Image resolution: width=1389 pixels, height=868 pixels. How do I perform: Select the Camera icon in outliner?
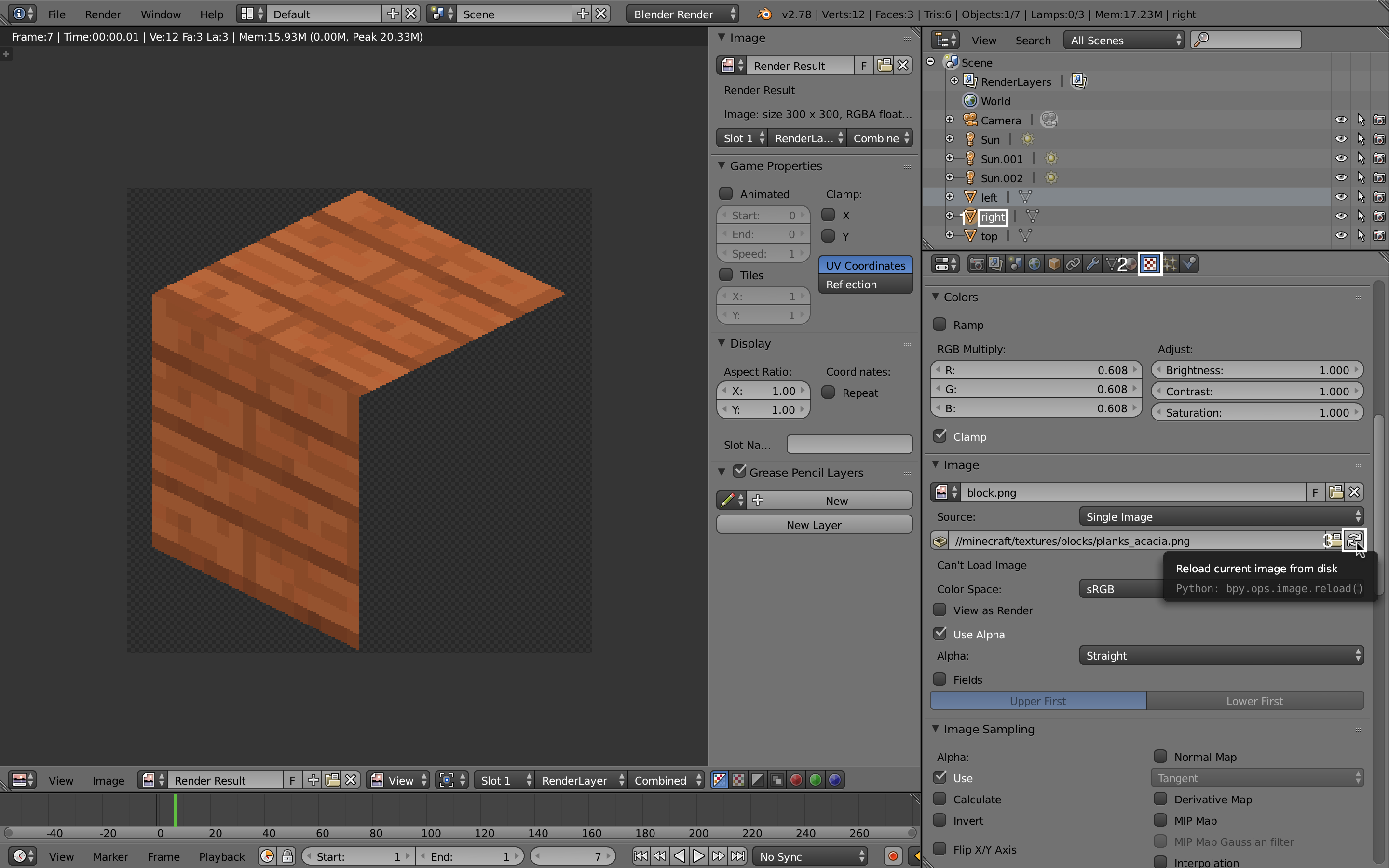tap(969, 120)
